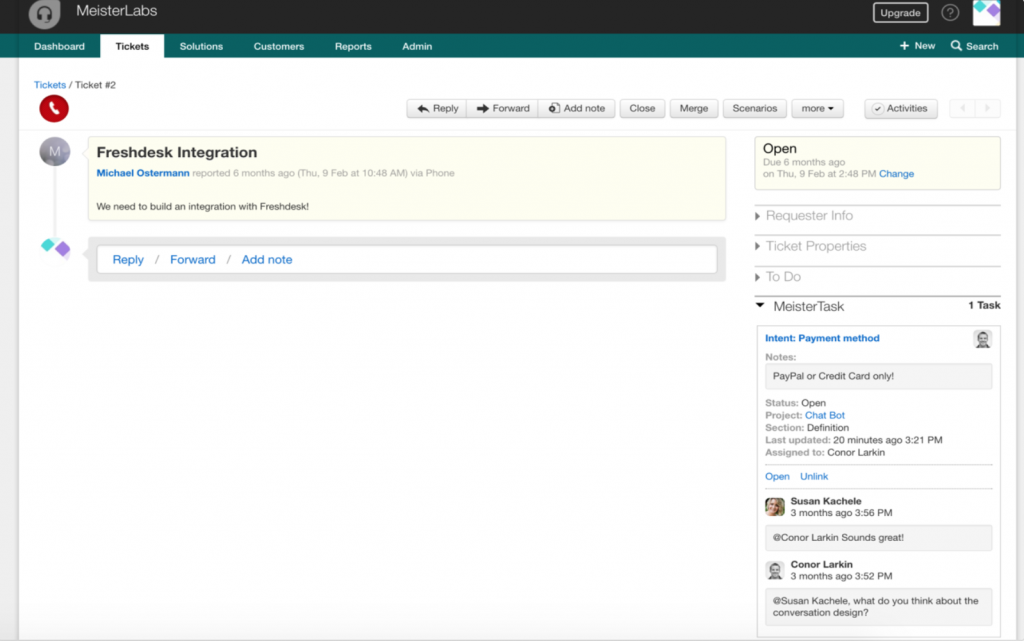Create a new item with + New
This screenshot has height=641, width=1024.
tap(917, 46)
